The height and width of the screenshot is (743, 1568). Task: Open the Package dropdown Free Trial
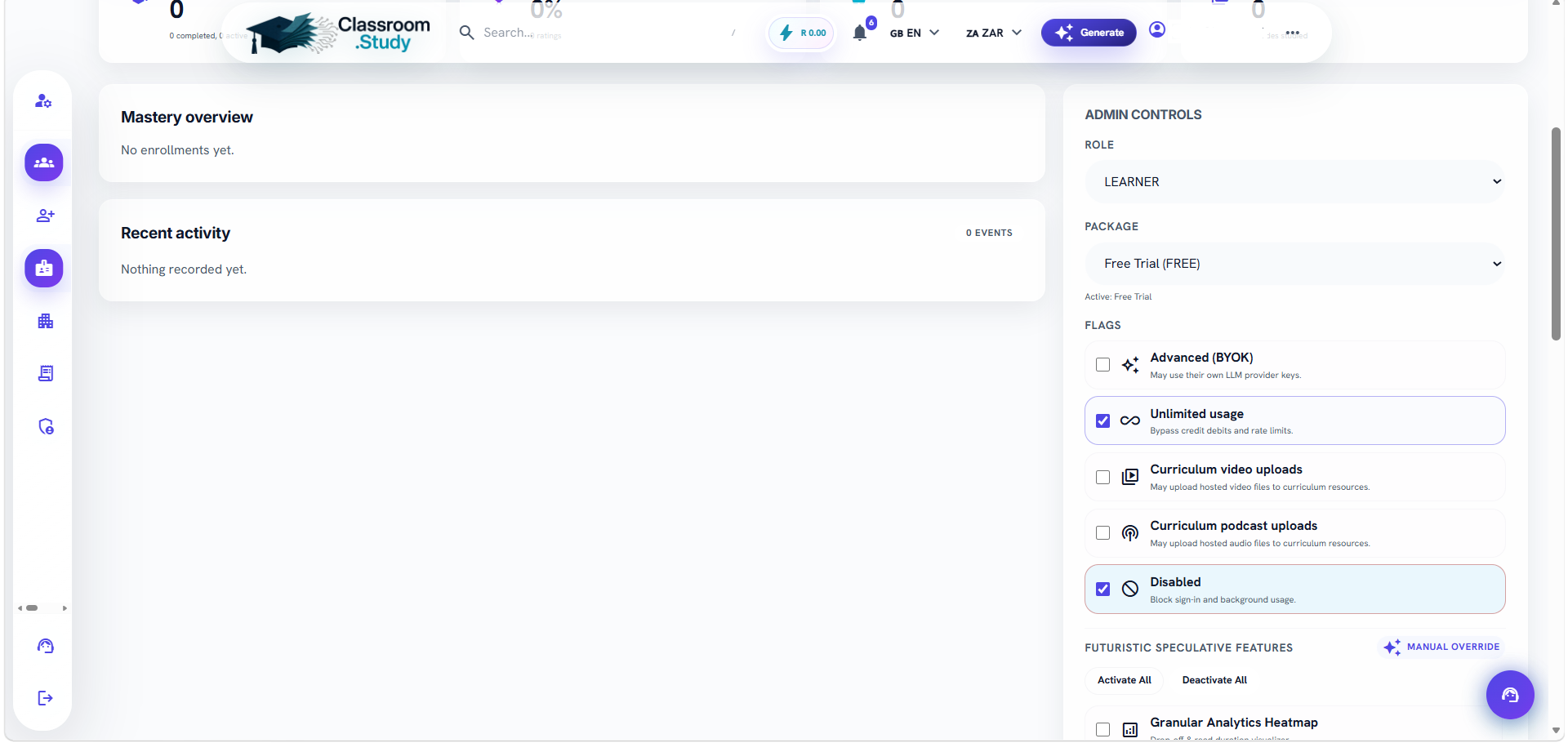(1294, 264)
